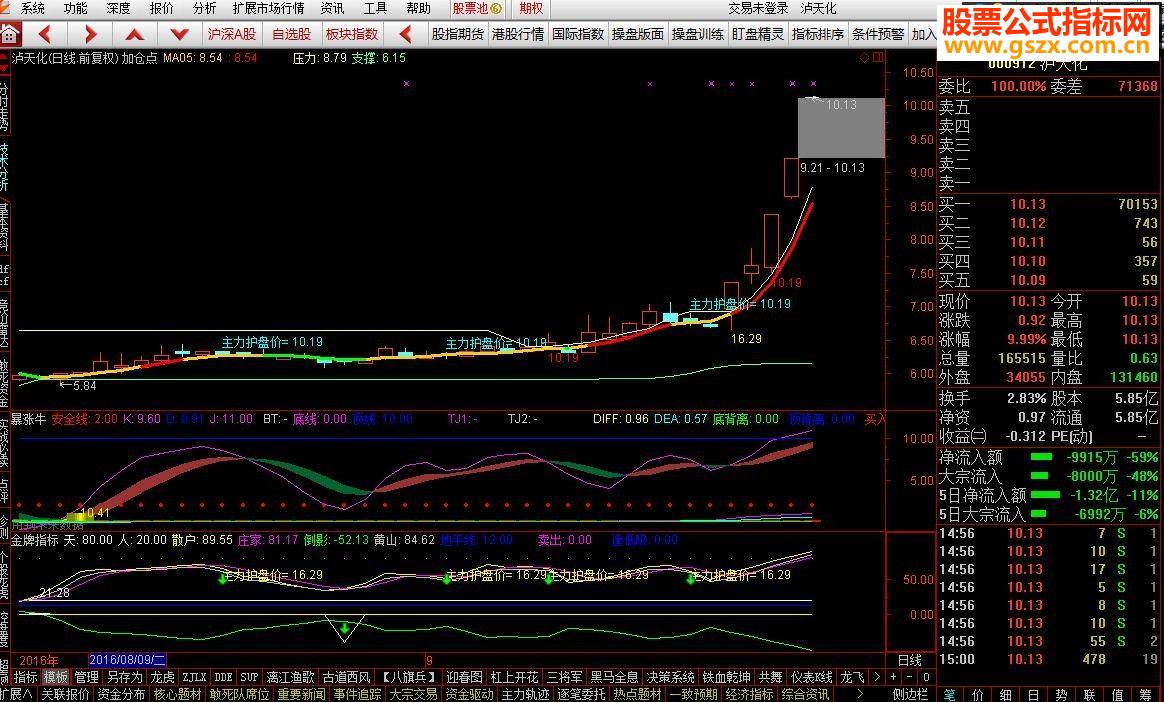Switch to 技术分析 side tab
Screen dimensions: 1164x702
click(4, 166)
